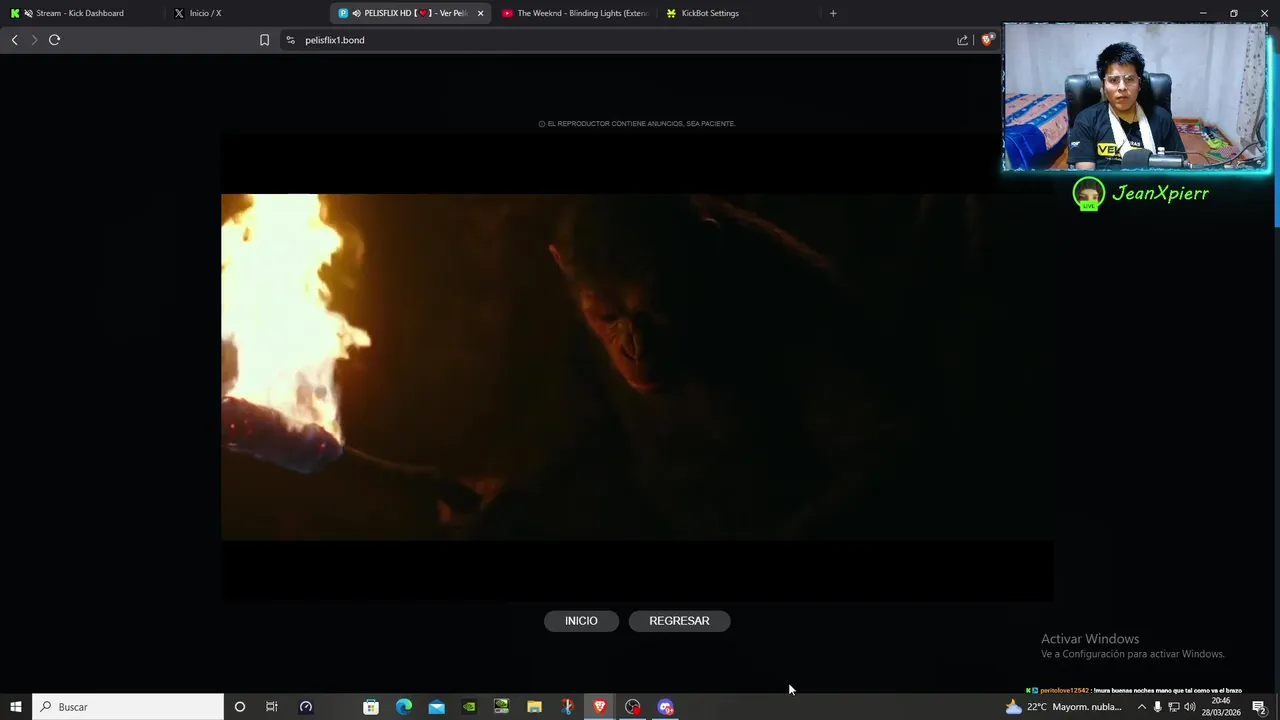Screen dimensions: 1280x720
Task: Open the speedometer app on taskbar
Action: [306, 707]
